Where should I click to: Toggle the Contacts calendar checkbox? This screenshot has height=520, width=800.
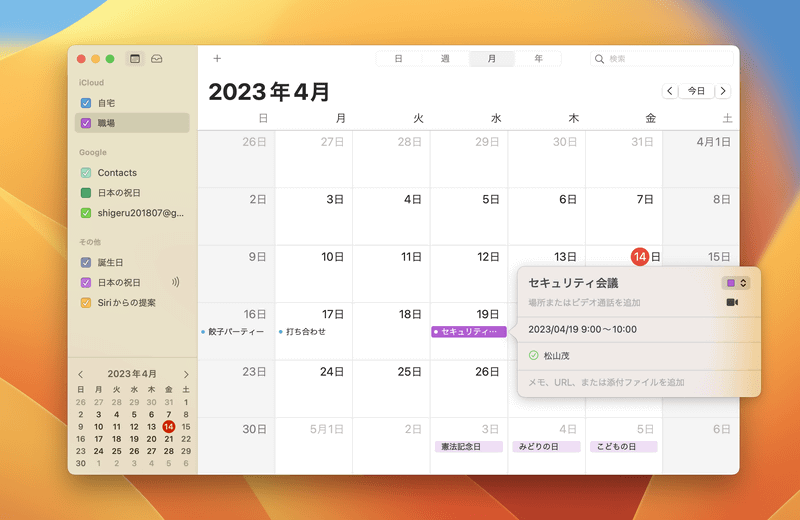[86, 172]
